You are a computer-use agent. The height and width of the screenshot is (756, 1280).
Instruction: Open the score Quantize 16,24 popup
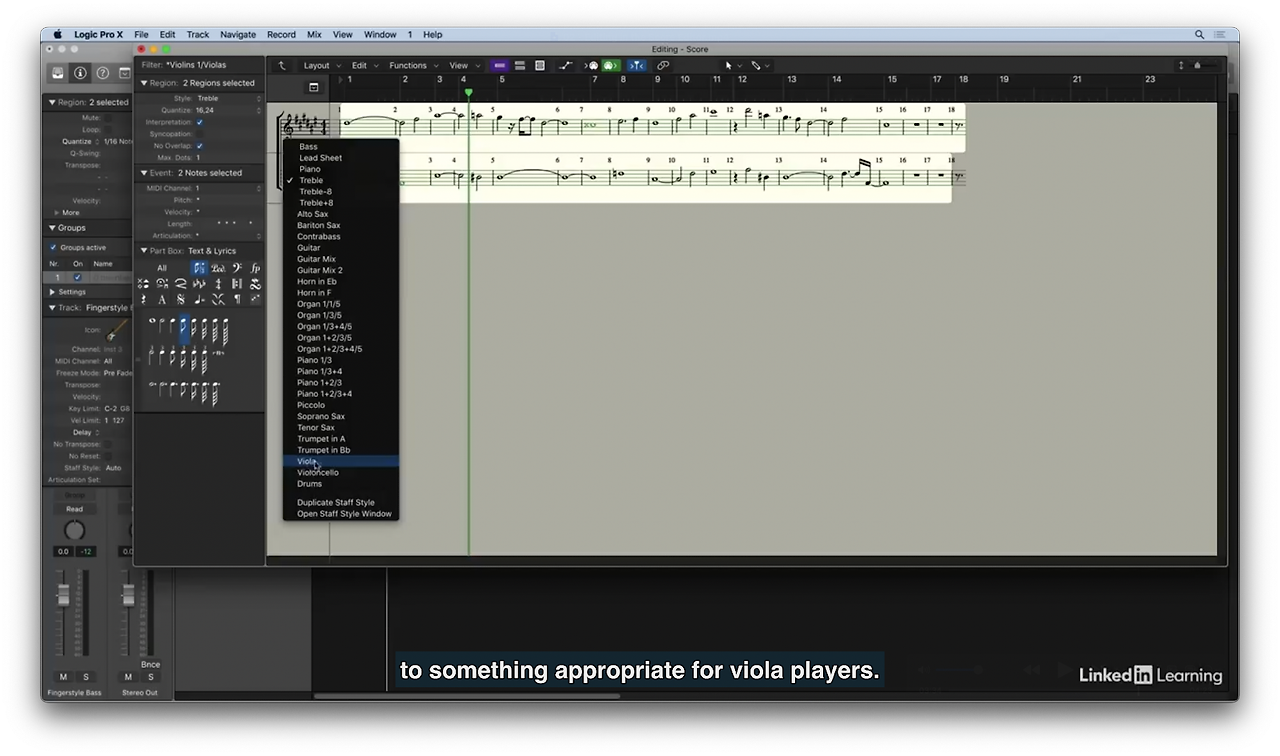[x=229, y=110]
